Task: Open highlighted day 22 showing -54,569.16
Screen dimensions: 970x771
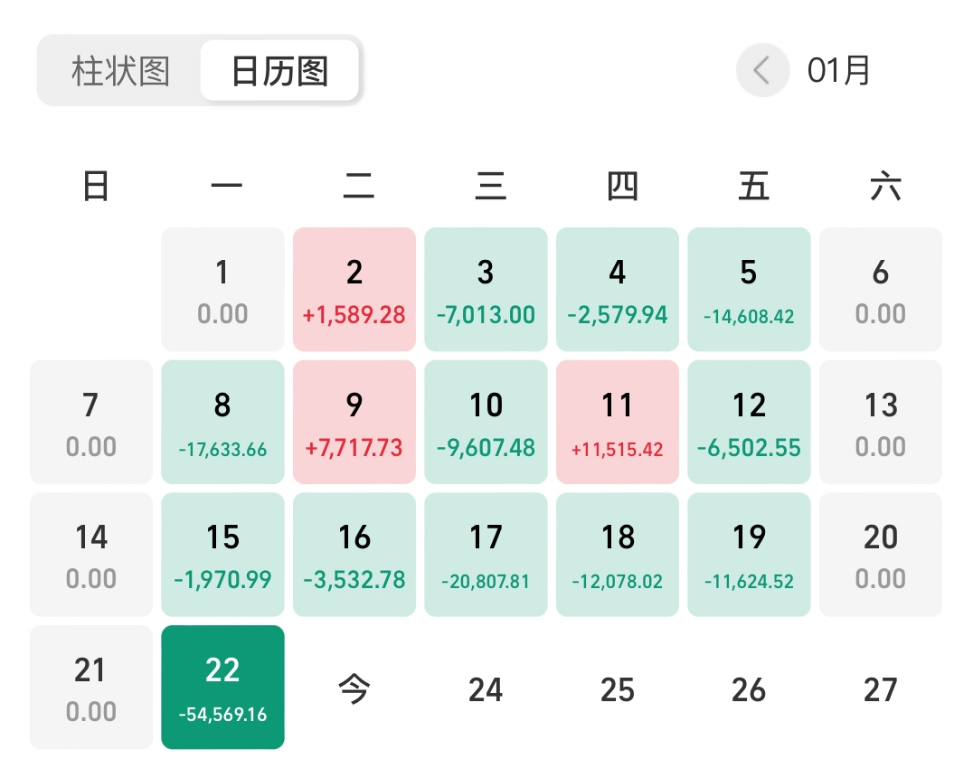Action: pyautogui.click(x=223, y=687)
